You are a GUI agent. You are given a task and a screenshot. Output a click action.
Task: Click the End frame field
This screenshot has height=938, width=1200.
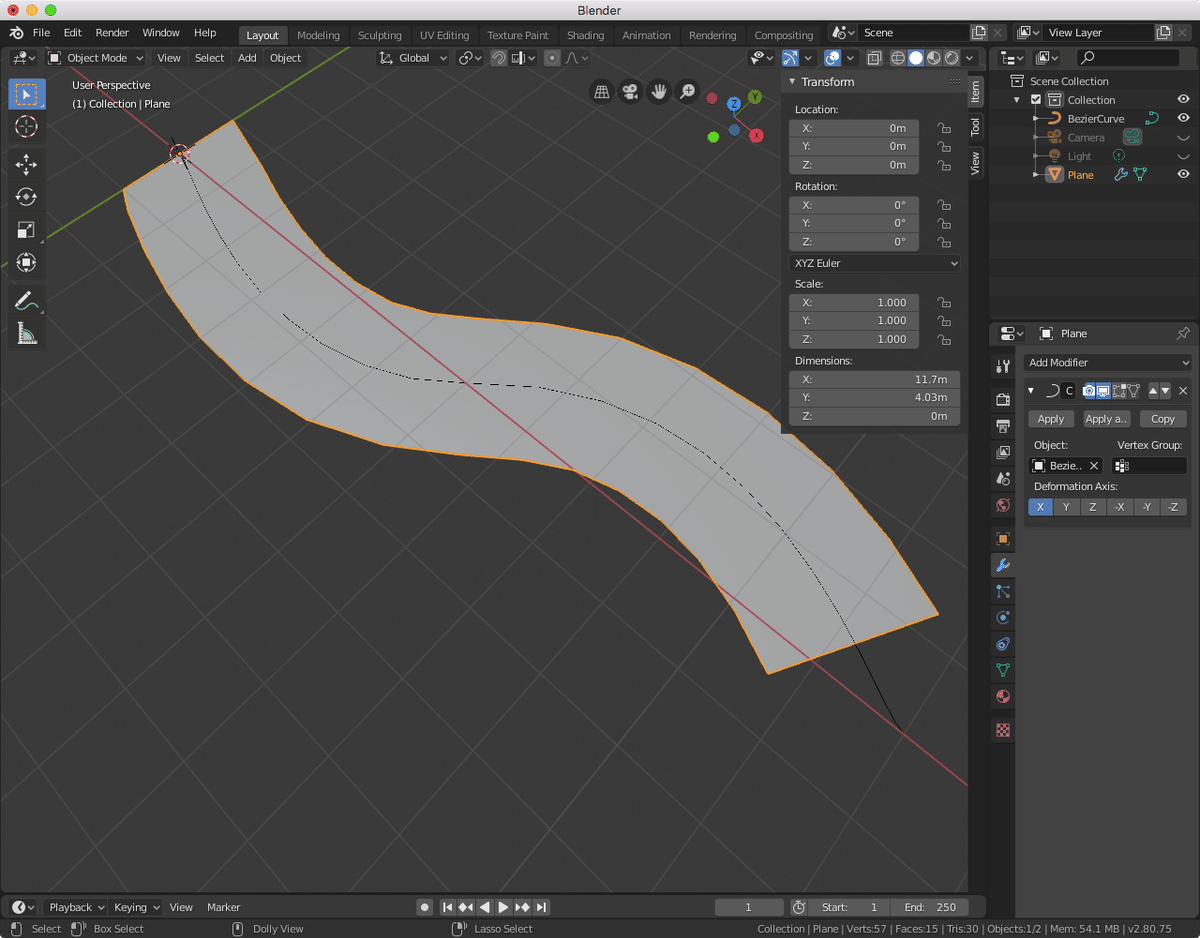pyautogui.click(x=930, y=907)
